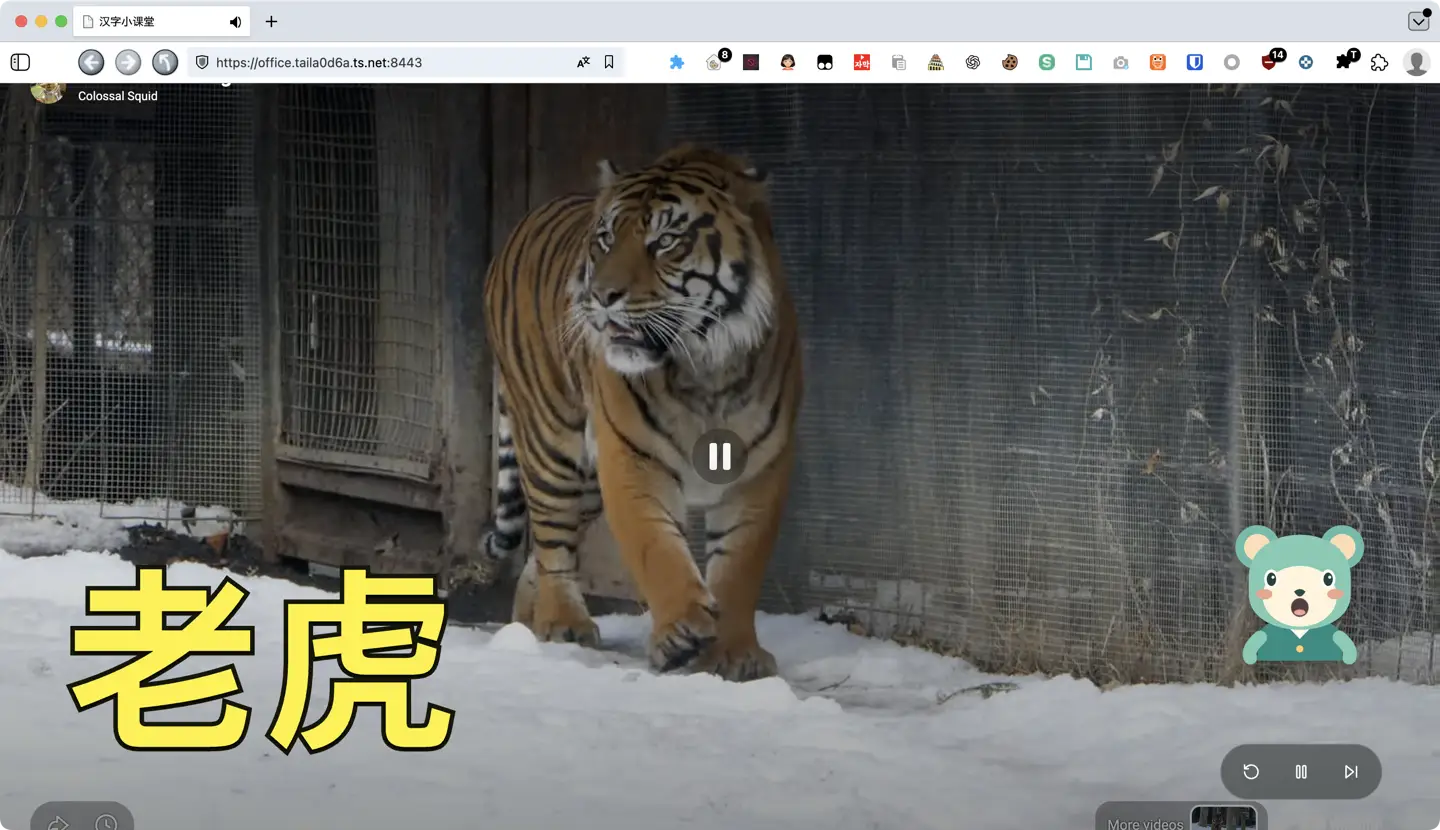
Task: Open the More videos panel
Action: click(1181, 817)
